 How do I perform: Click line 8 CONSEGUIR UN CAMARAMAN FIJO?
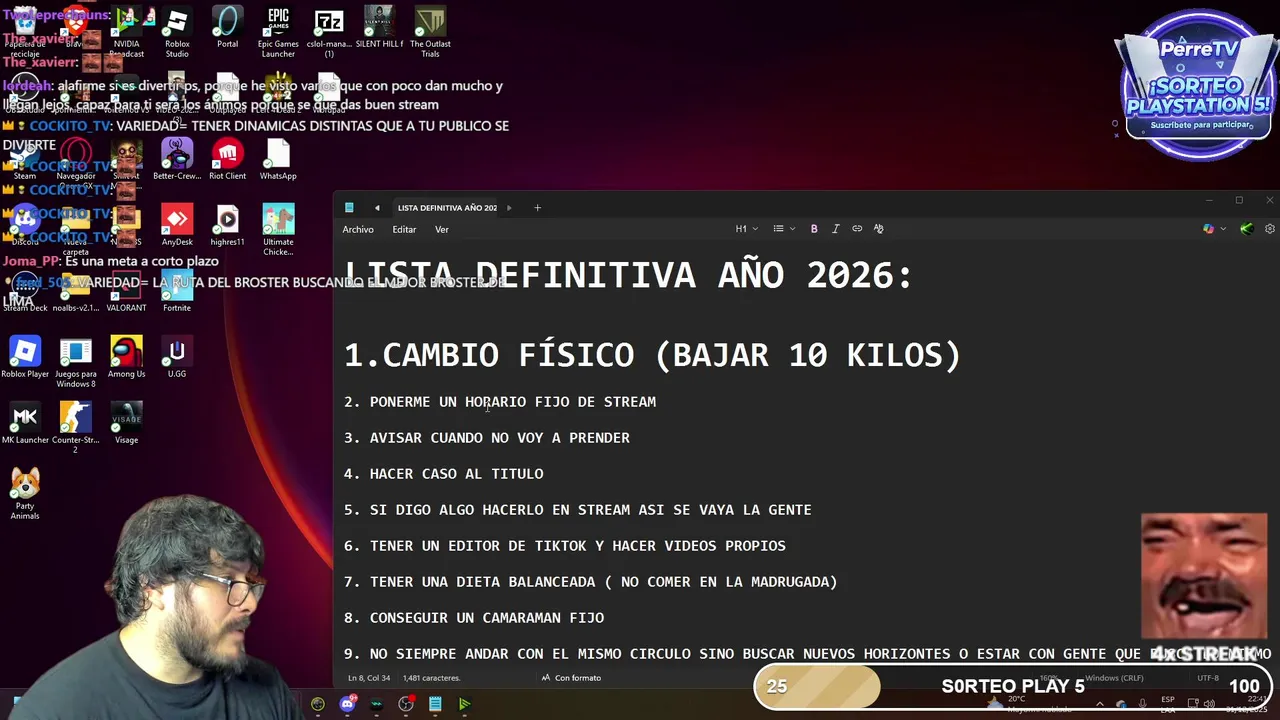point(474,618)
